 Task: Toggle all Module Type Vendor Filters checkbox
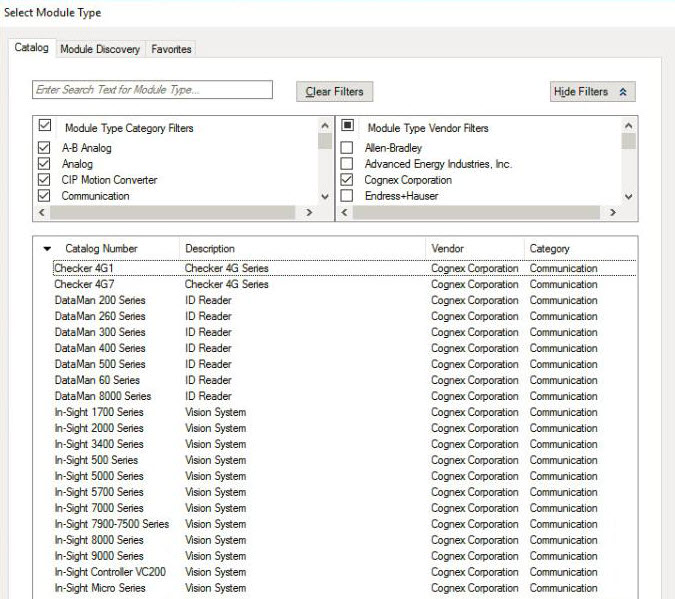pos(348,127)
